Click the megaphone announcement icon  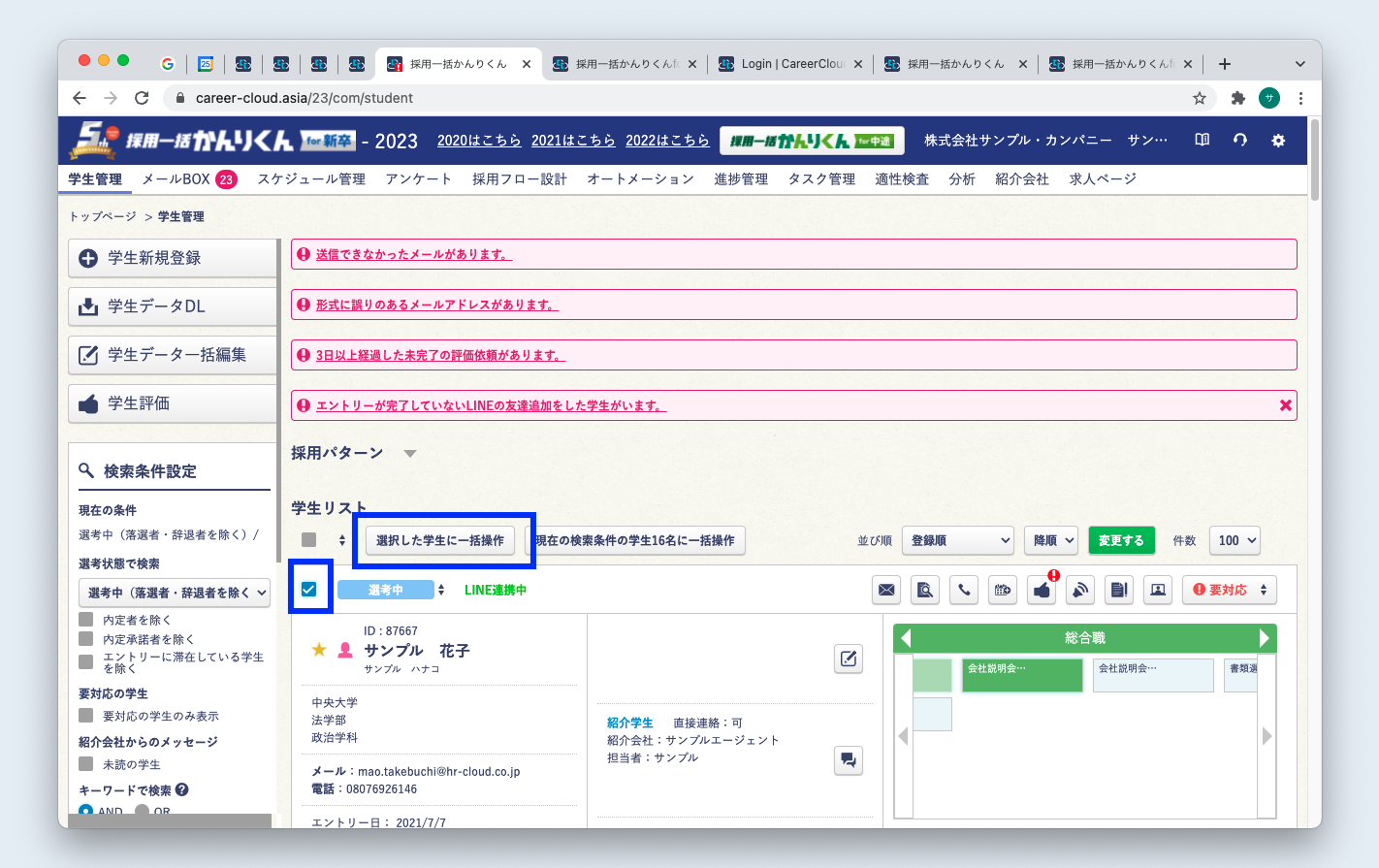[1079, 590]
